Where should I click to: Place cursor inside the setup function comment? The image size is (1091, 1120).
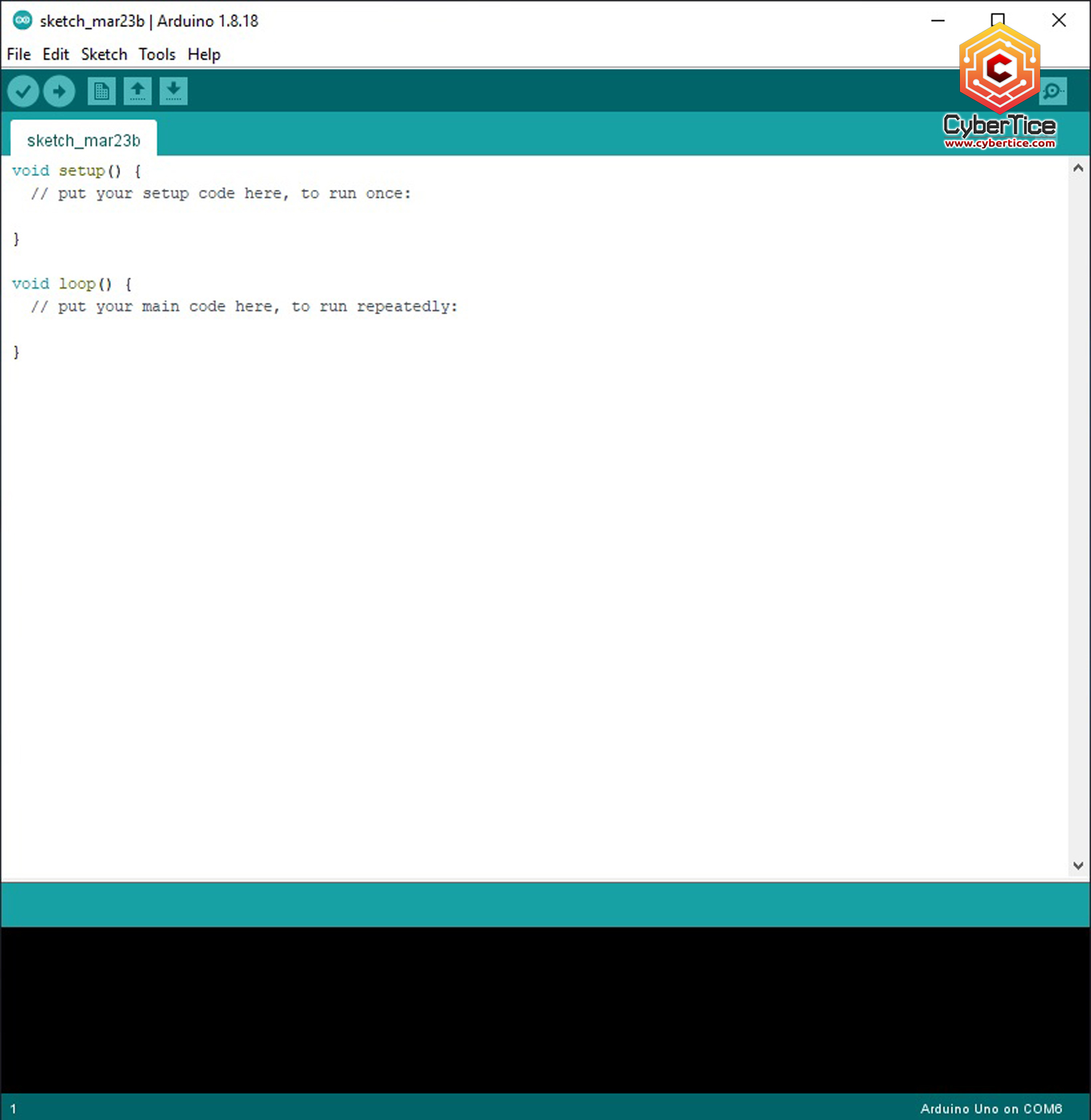[218, 193]
